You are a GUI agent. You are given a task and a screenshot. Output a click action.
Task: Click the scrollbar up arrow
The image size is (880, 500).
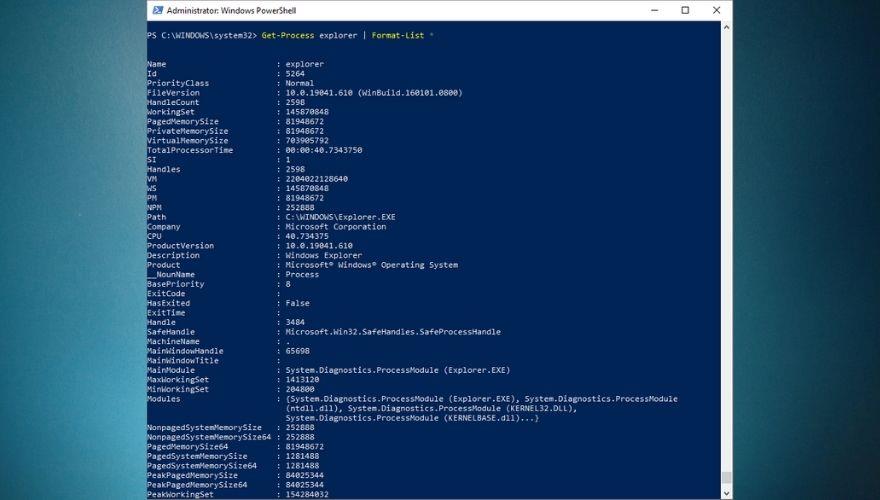726,27
